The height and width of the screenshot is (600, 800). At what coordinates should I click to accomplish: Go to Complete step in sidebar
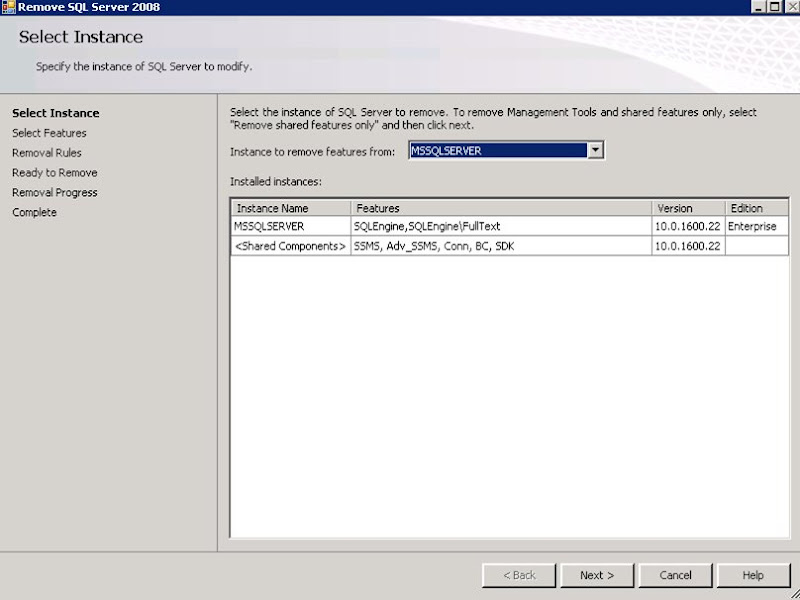pyautogui.click(x=34, y=213)
